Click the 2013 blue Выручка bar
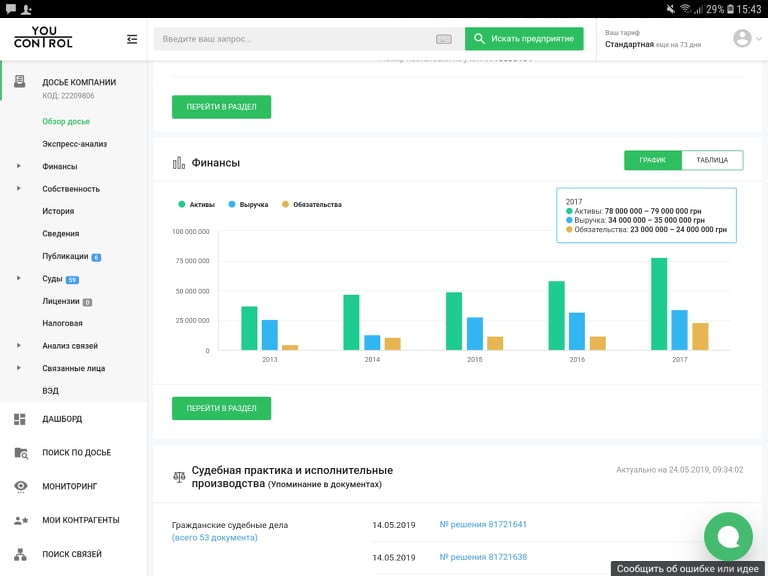768x576 pixels. point(270,335)
